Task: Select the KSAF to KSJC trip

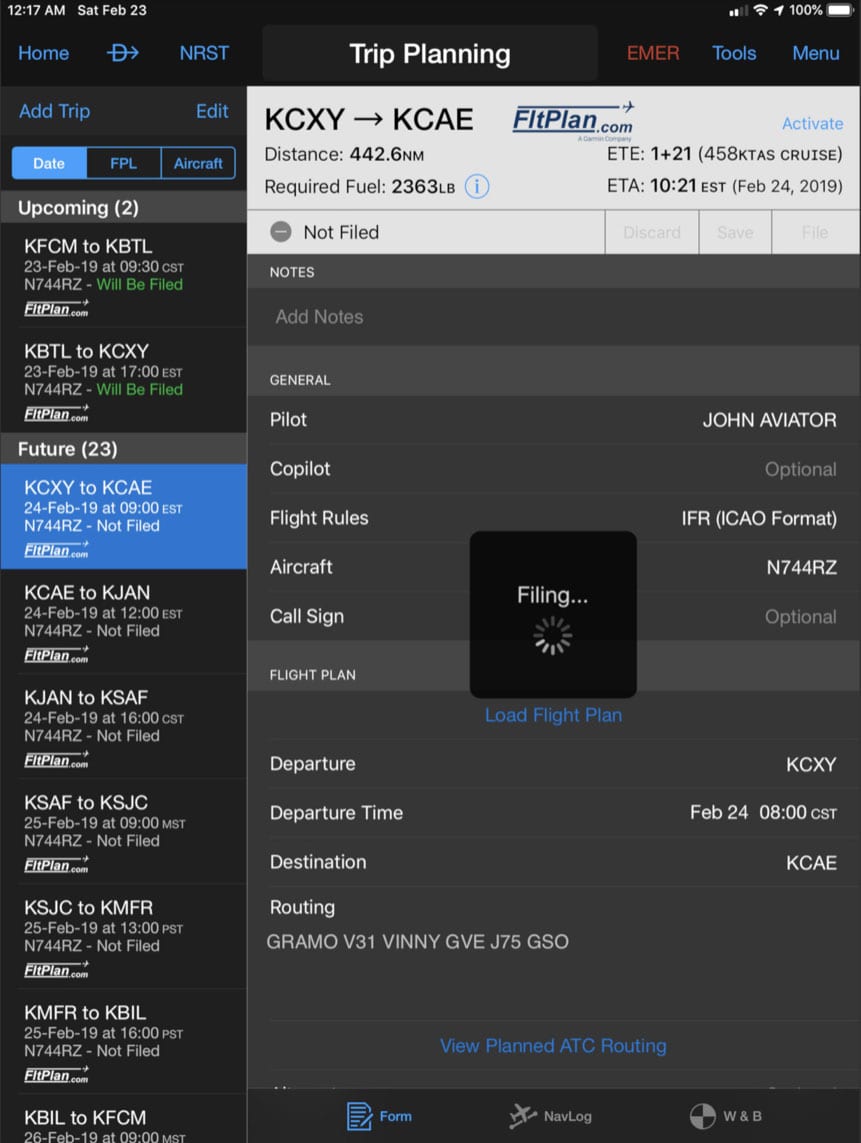Action: click(123, 831)
